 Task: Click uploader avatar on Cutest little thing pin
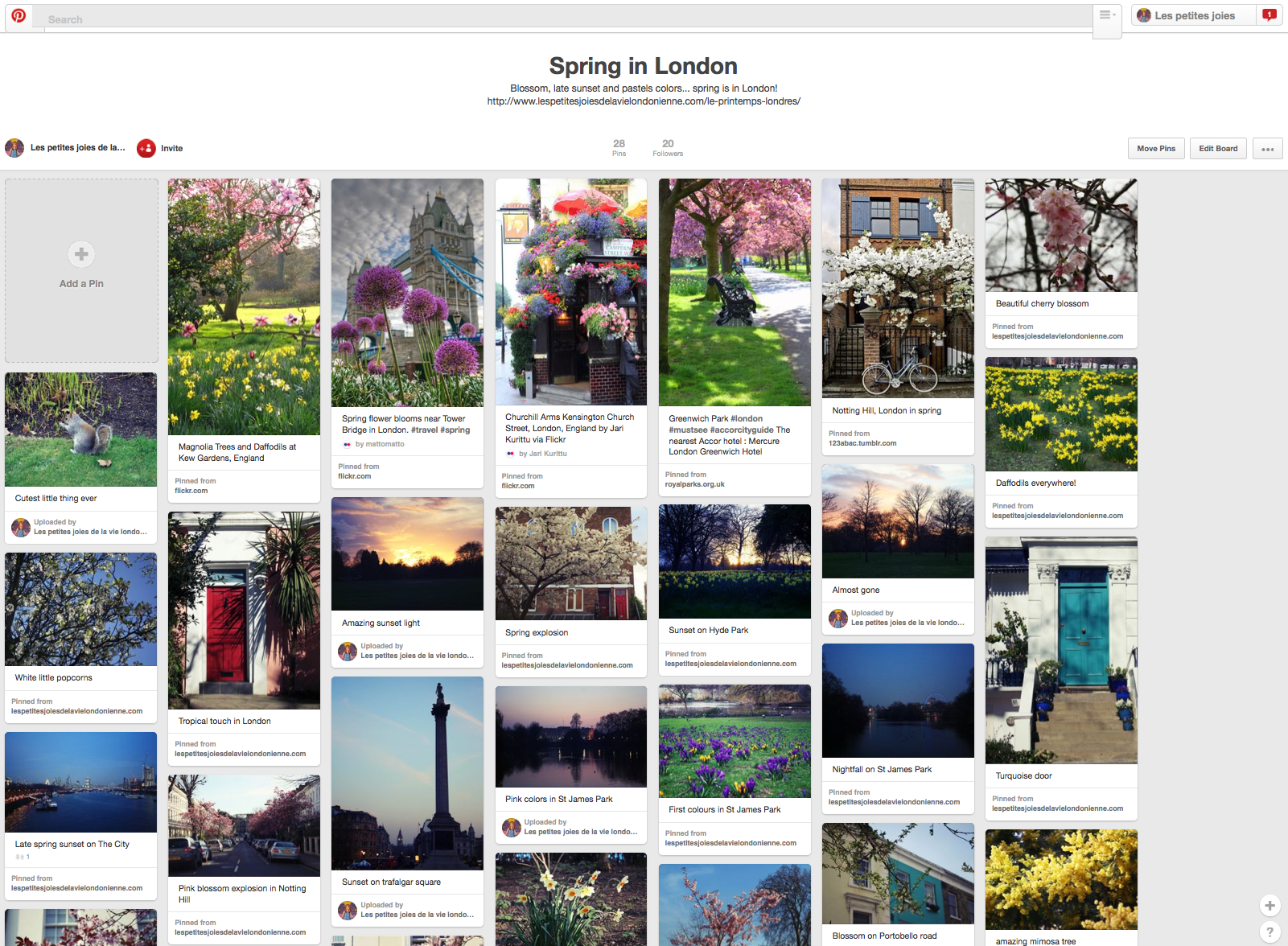pos(21,528)
